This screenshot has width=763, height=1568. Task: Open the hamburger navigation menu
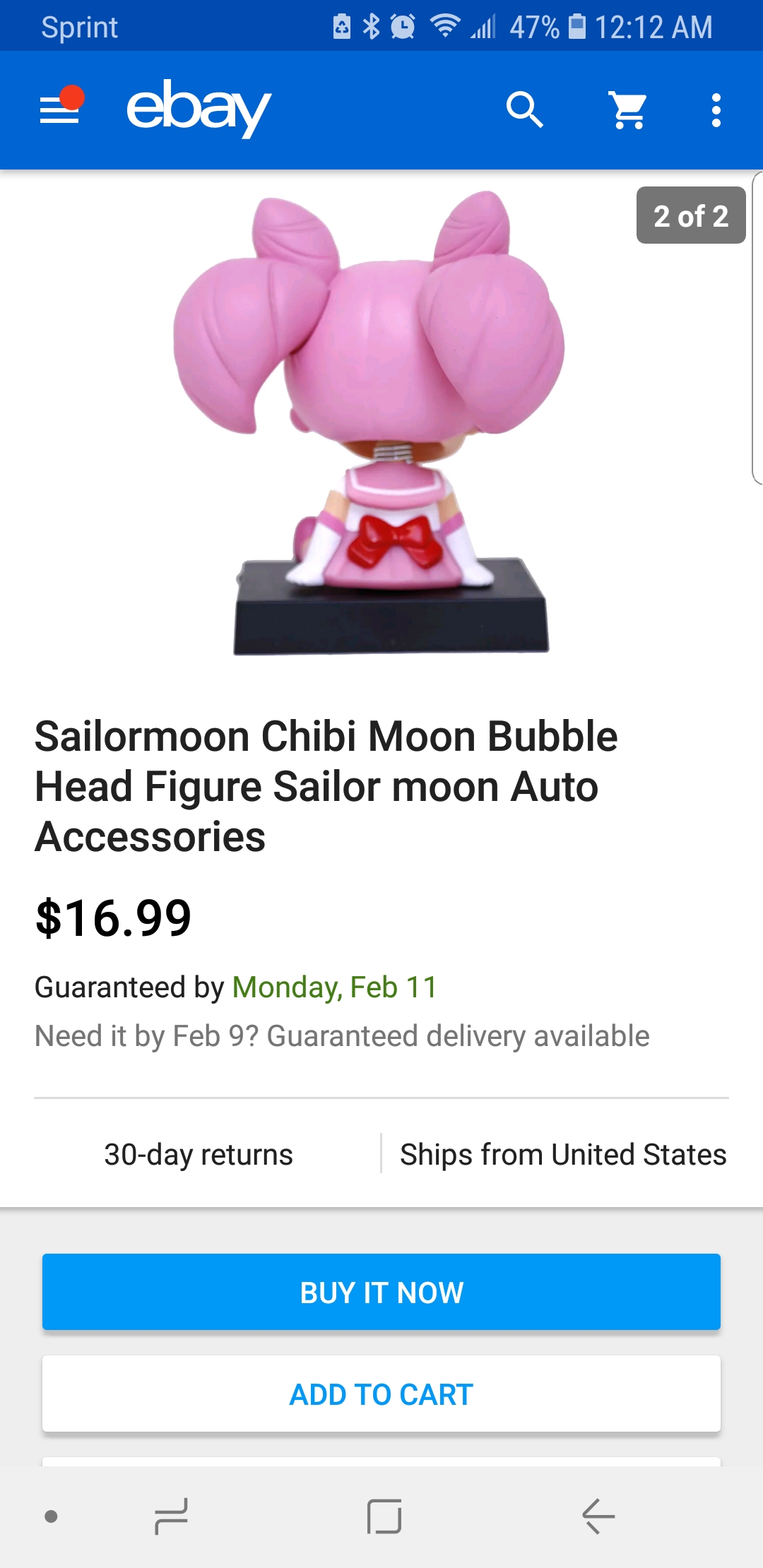click(61, 109)
